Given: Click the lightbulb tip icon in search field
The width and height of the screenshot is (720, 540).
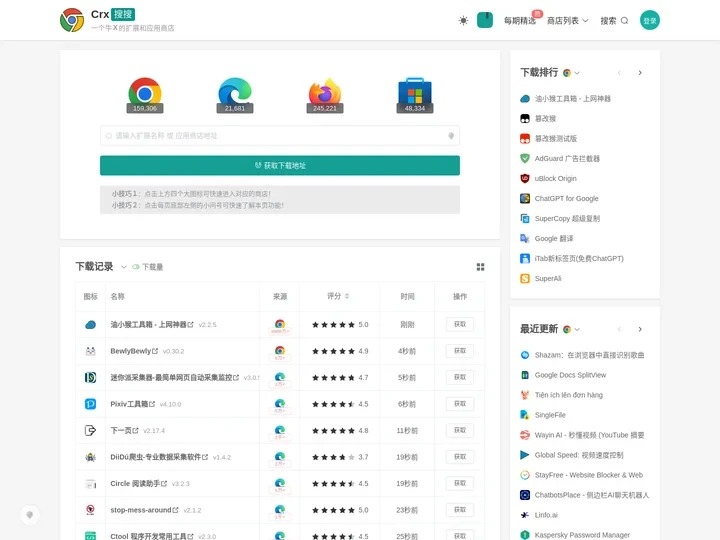Looking at the screenshot, I should (x=451, y=136).
